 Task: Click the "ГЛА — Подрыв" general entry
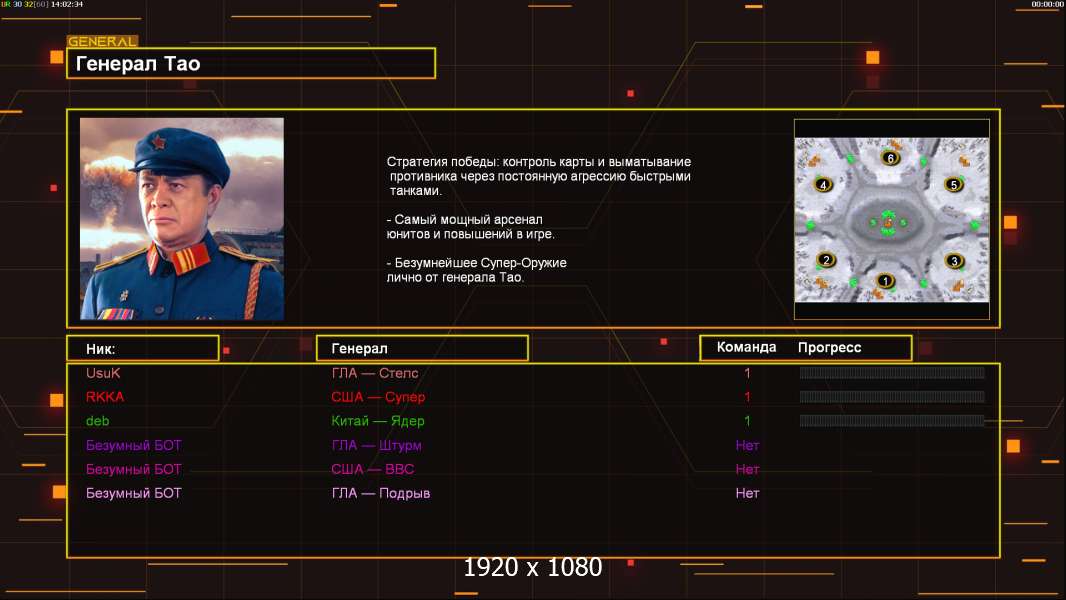(x=381, y=493)
